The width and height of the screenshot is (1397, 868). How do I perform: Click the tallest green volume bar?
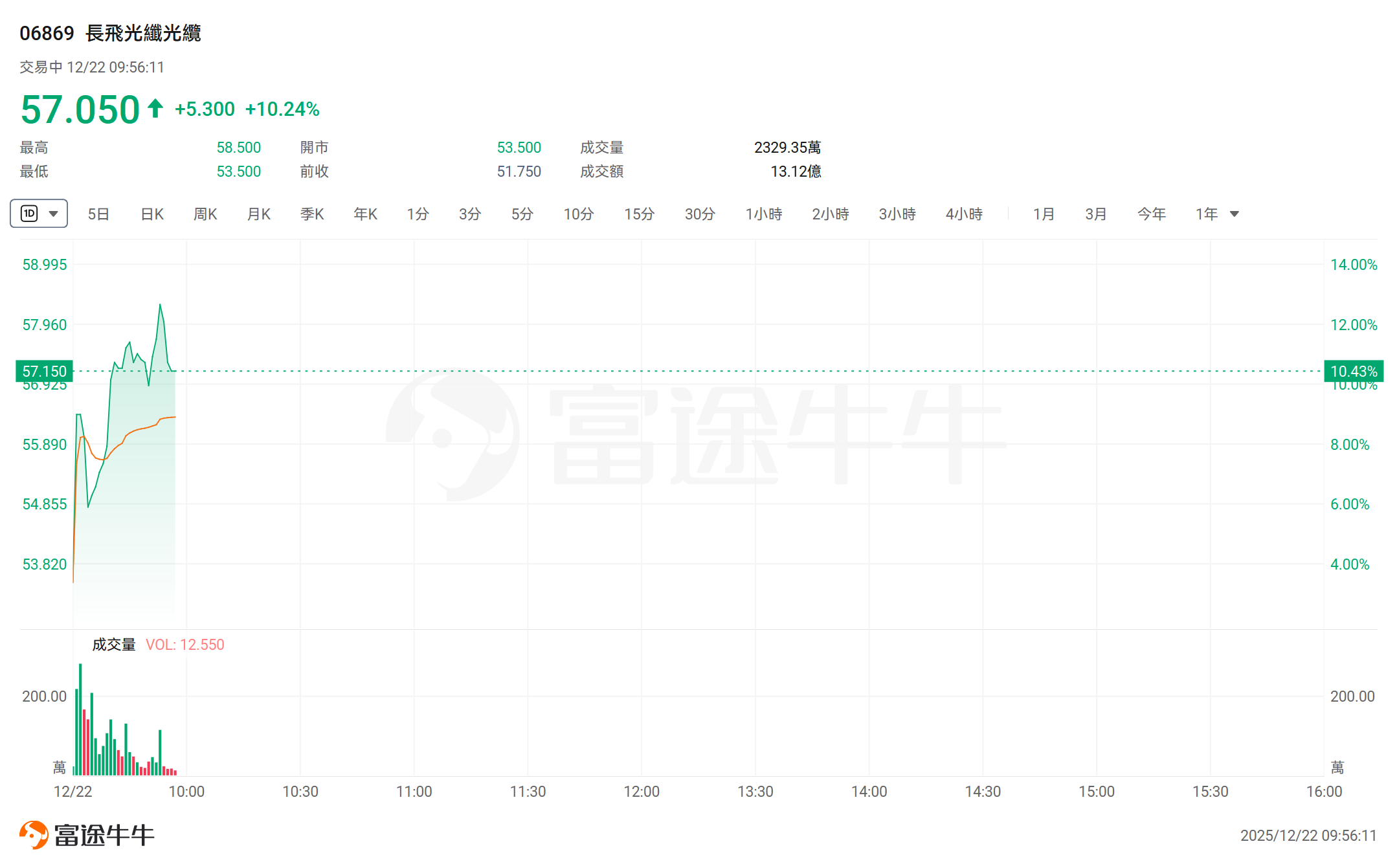80,718
